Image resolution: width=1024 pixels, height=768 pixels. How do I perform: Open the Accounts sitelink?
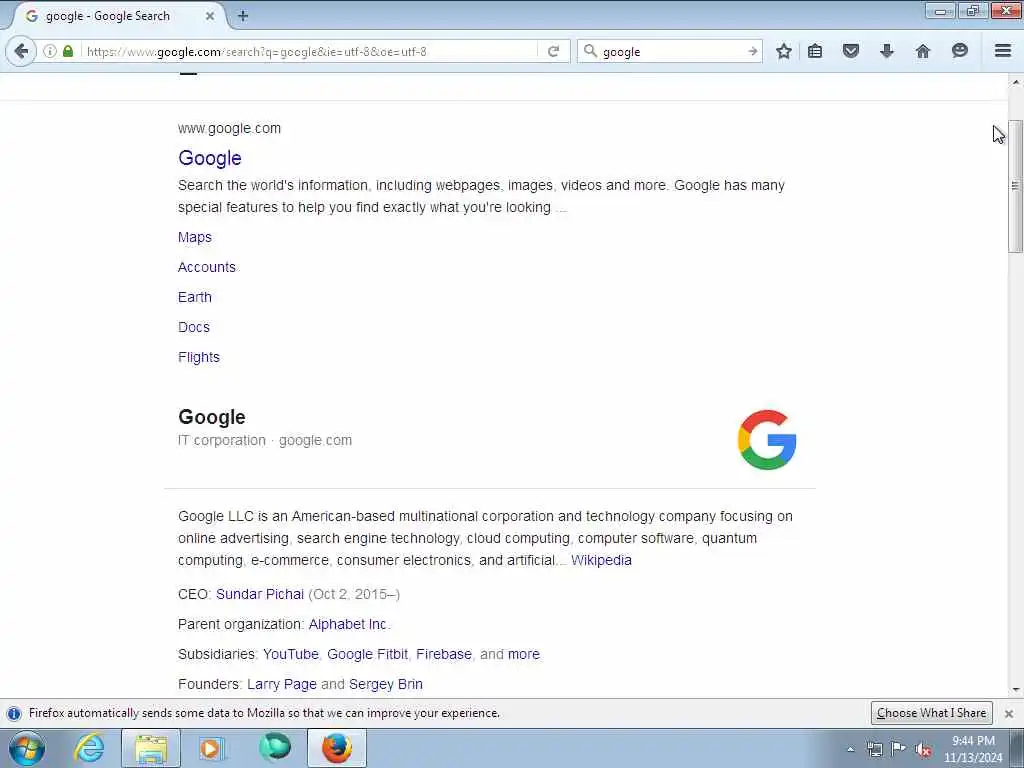(206, 267)
